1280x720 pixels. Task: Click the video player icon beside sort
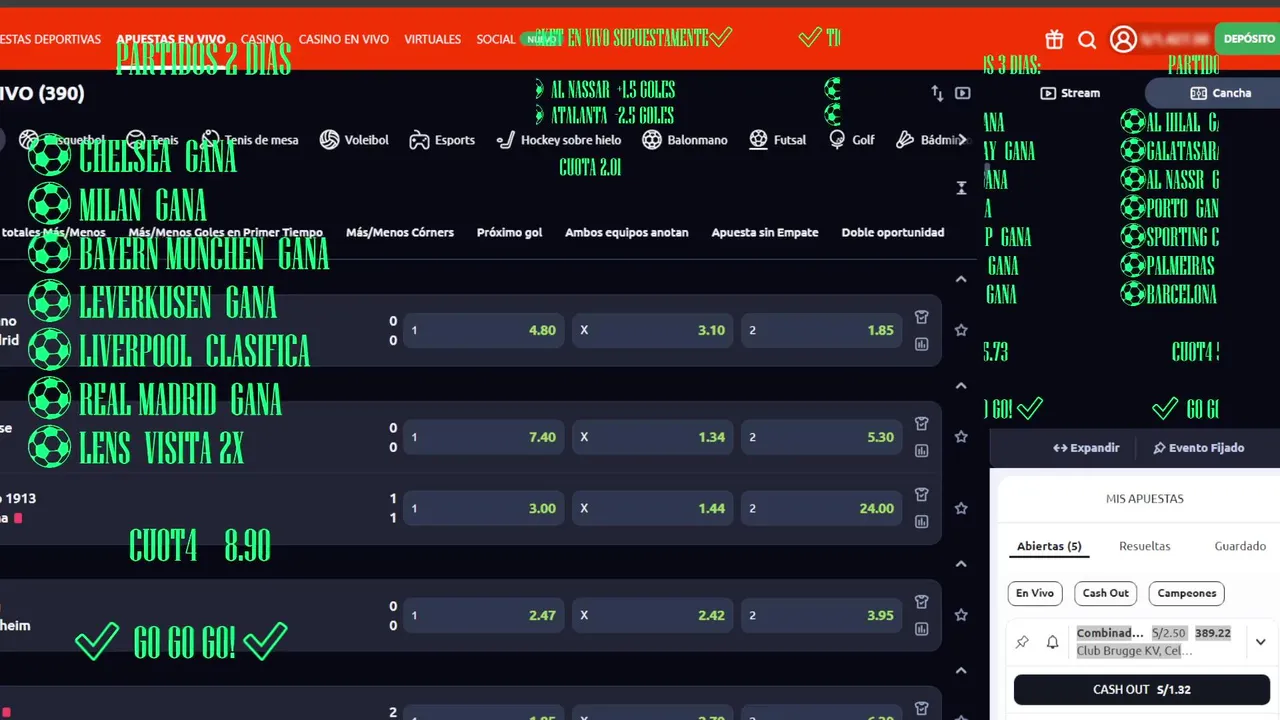[x=963, y=93]
